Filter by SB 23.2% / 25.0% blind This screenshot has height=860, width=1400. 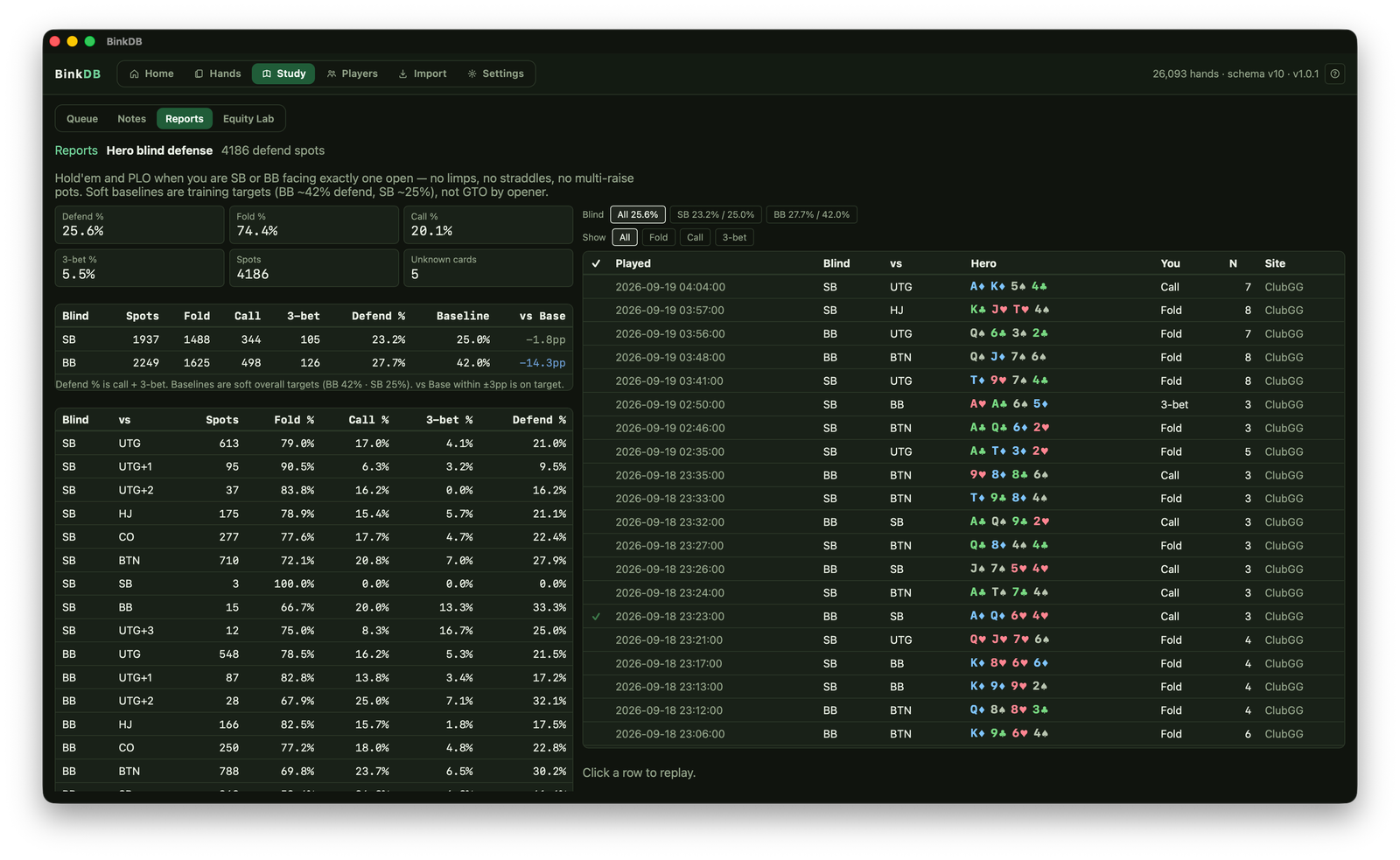716,214
